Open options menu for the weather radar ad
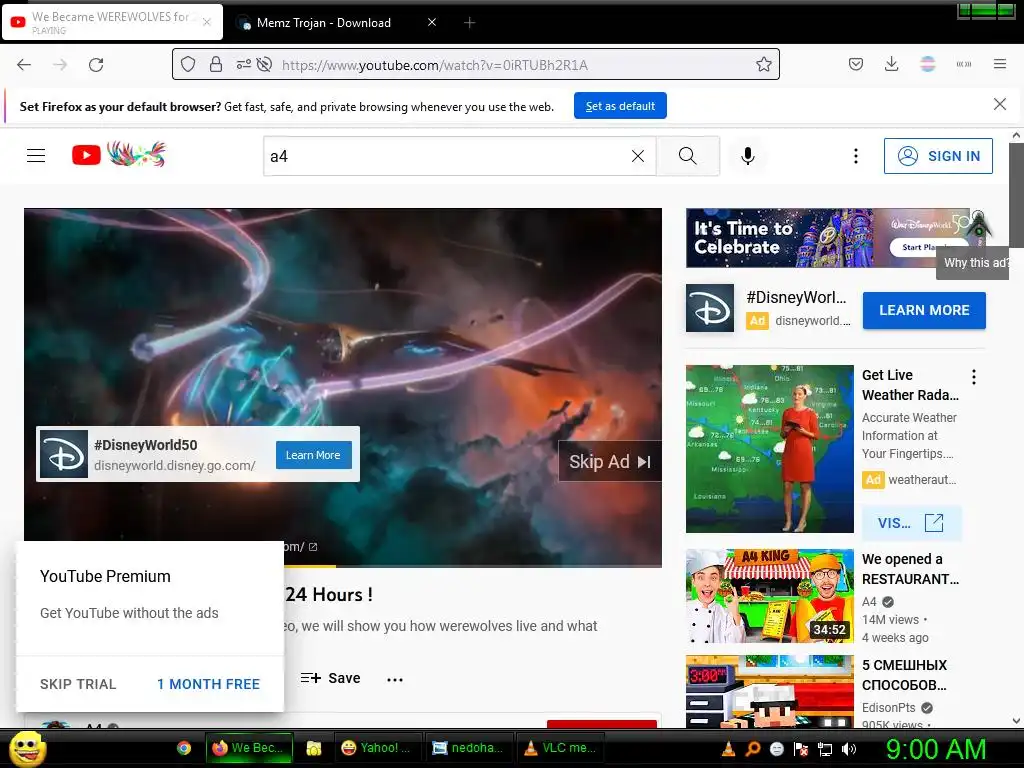Screen dimensions: 1024x768 [x=974, y=377]
